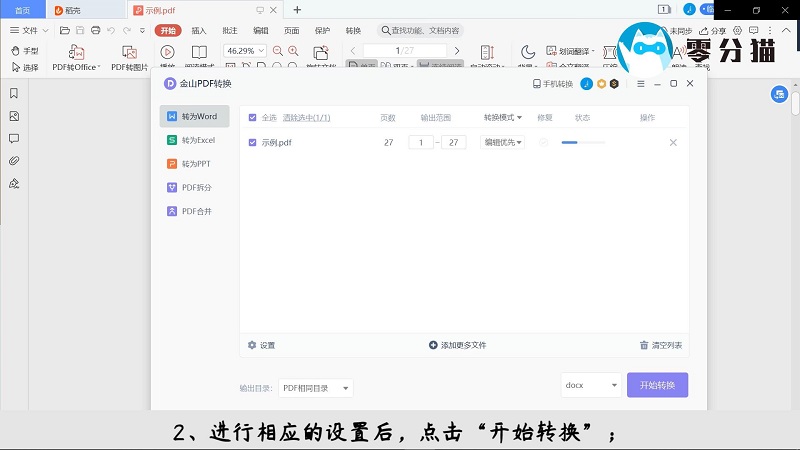Image resolution: width=800 pixels, height=450 pixels.
Task: Open the quick access toolbar customize arrow
Action: pos(142,31)
